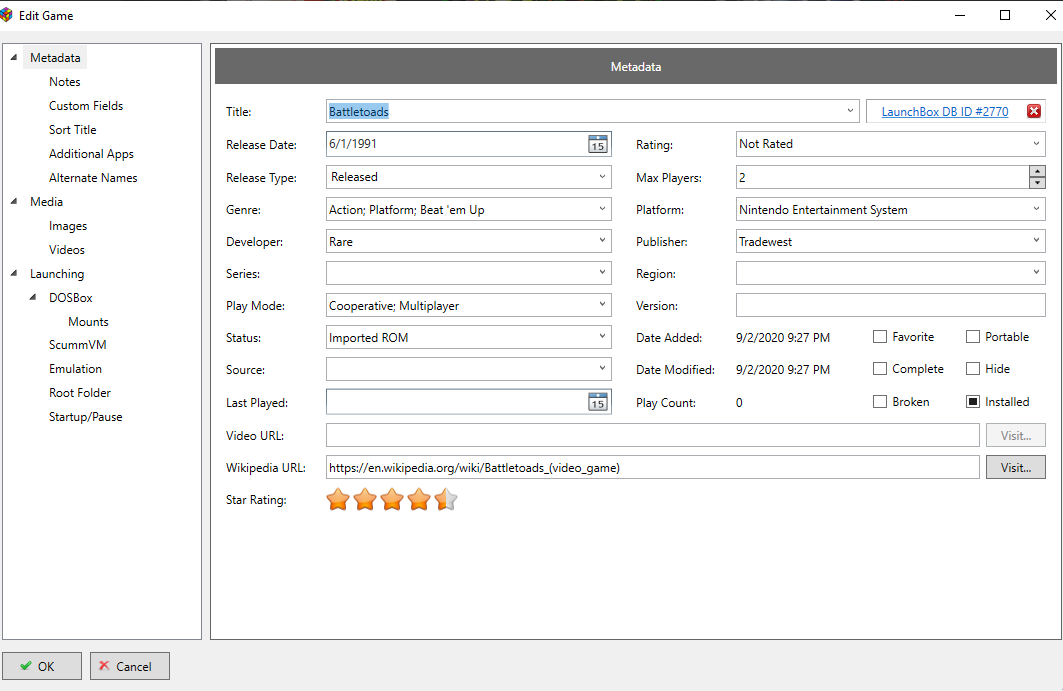Open the Release Type dropdown
Screen dimensions: 1063x691
[x=602, y=177]
